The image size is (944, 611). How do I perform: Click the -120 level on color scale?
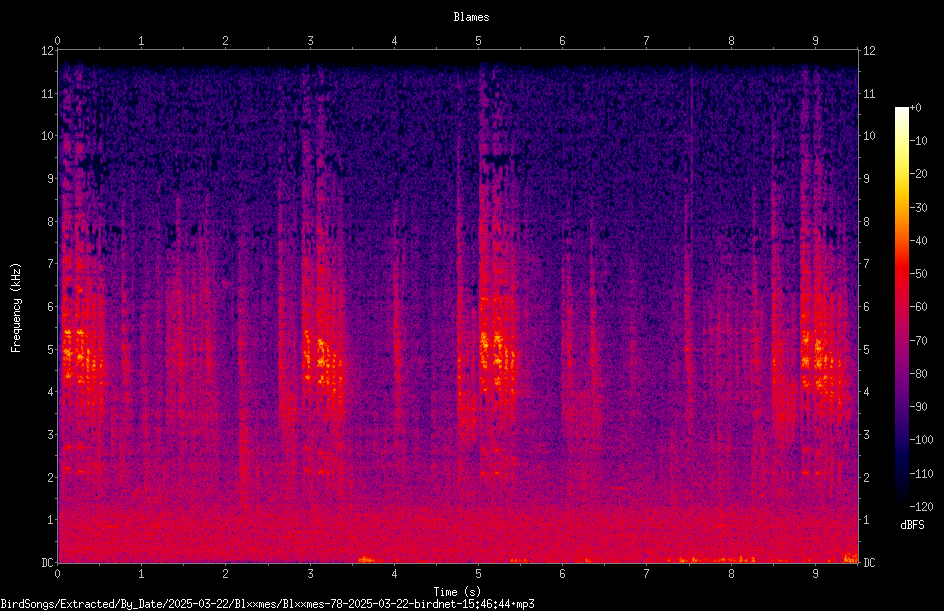pyautogui.click(x=921, y=506)
